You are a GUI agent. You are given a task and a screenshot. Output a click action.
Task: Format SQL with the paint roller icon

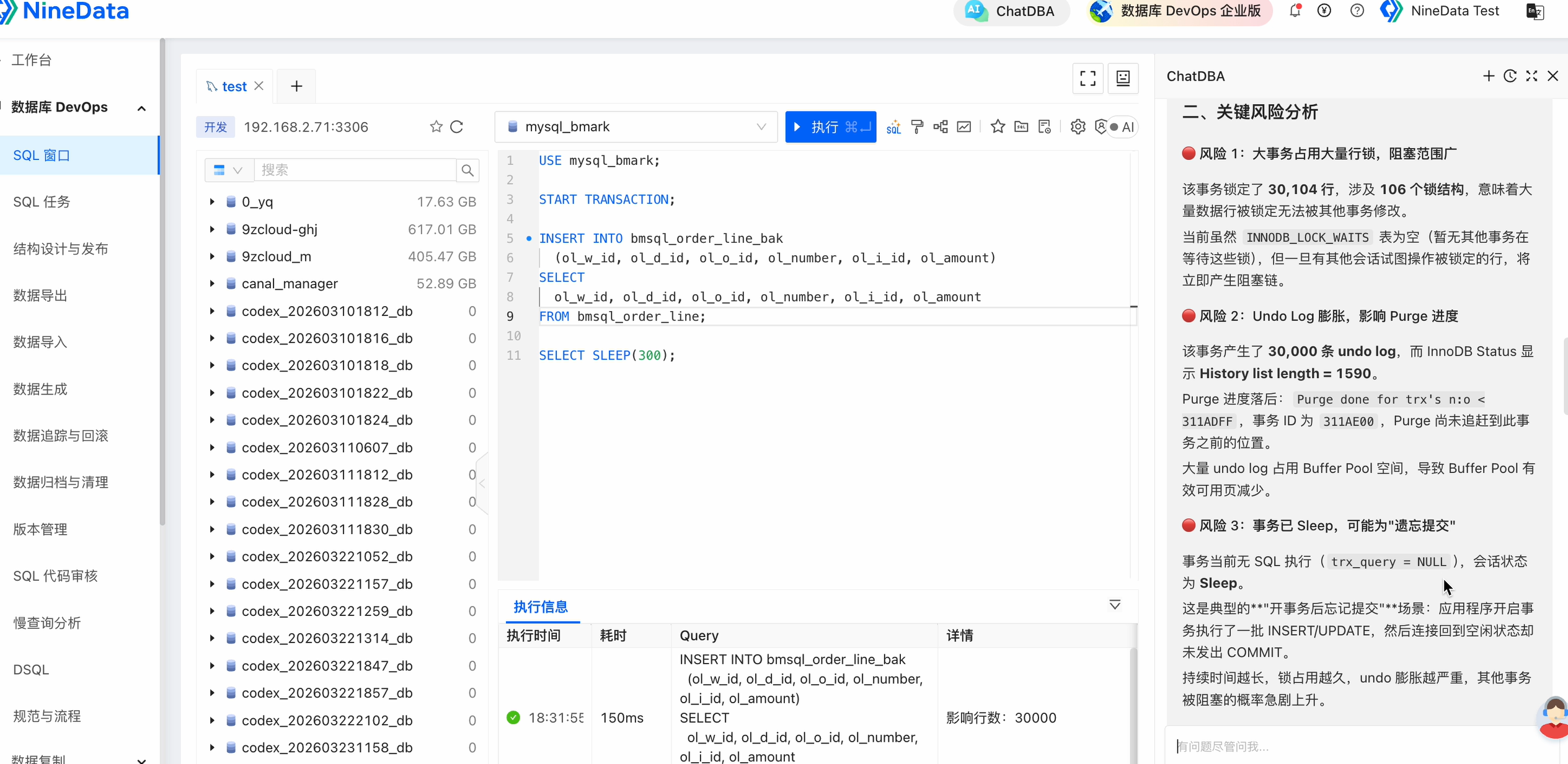point(917,127)
